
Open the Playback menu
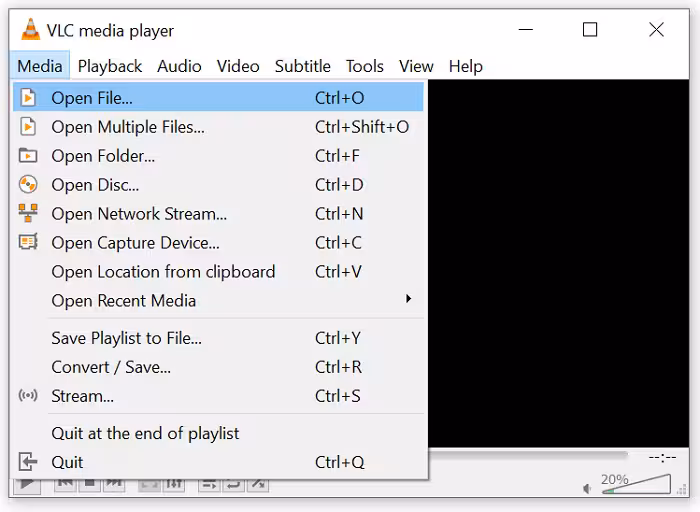[x=110, y=66]
